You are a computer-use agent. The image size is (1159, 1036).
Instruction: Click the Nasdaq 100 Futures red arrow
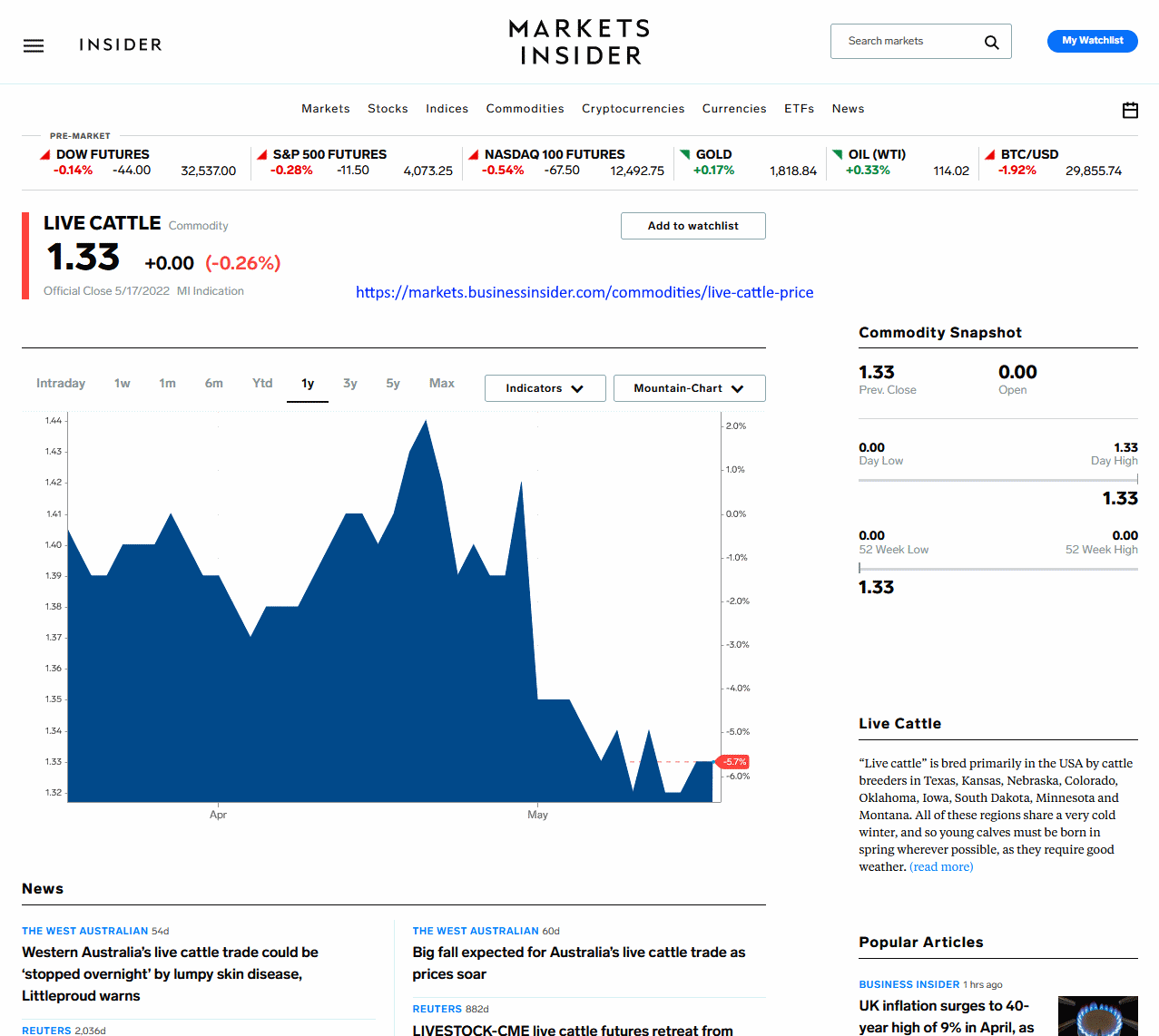(473, 155)
